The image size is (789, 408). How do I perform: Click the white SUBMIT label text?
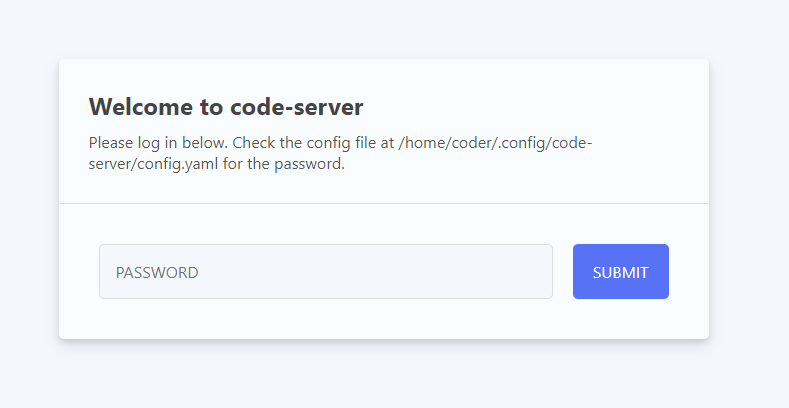click(x=620, y=272)
